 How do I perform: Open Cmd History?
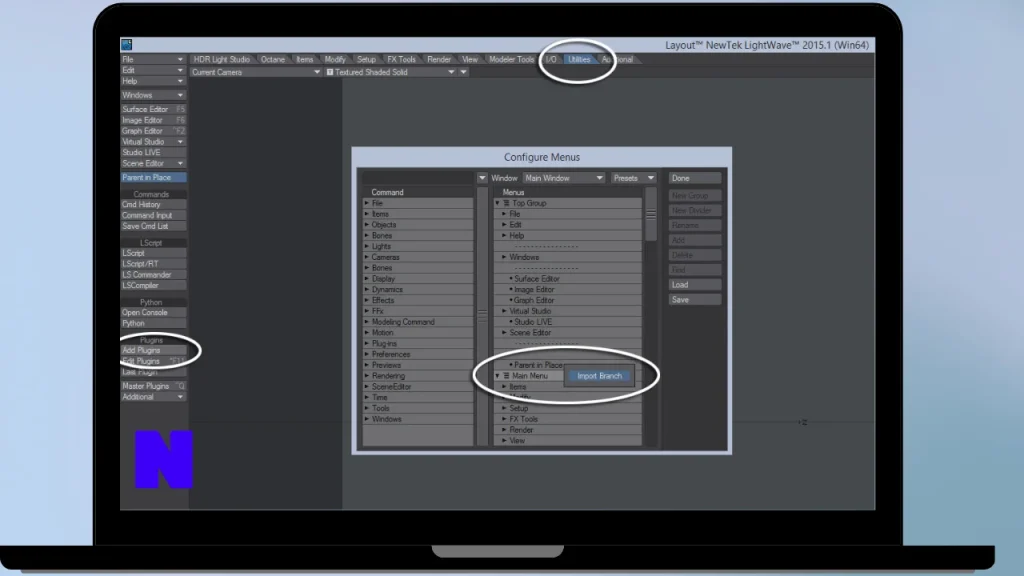coord(153,204)
